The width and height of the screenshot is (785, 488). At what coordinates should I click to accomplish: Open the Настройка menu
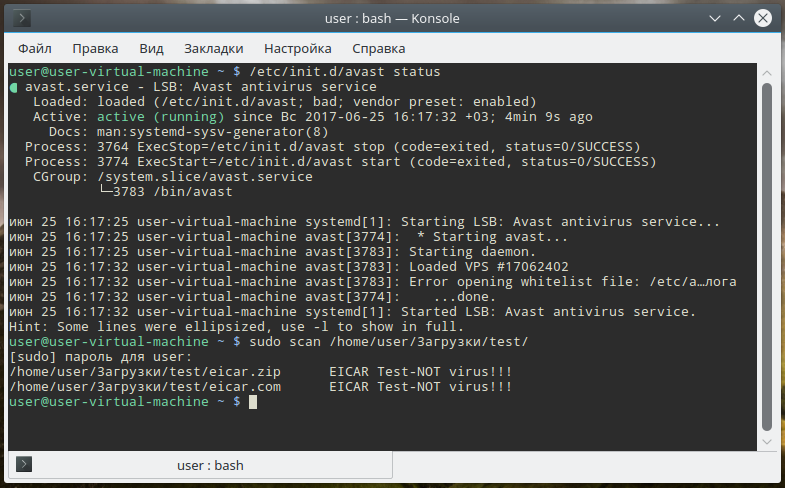[x=298, y=49]
